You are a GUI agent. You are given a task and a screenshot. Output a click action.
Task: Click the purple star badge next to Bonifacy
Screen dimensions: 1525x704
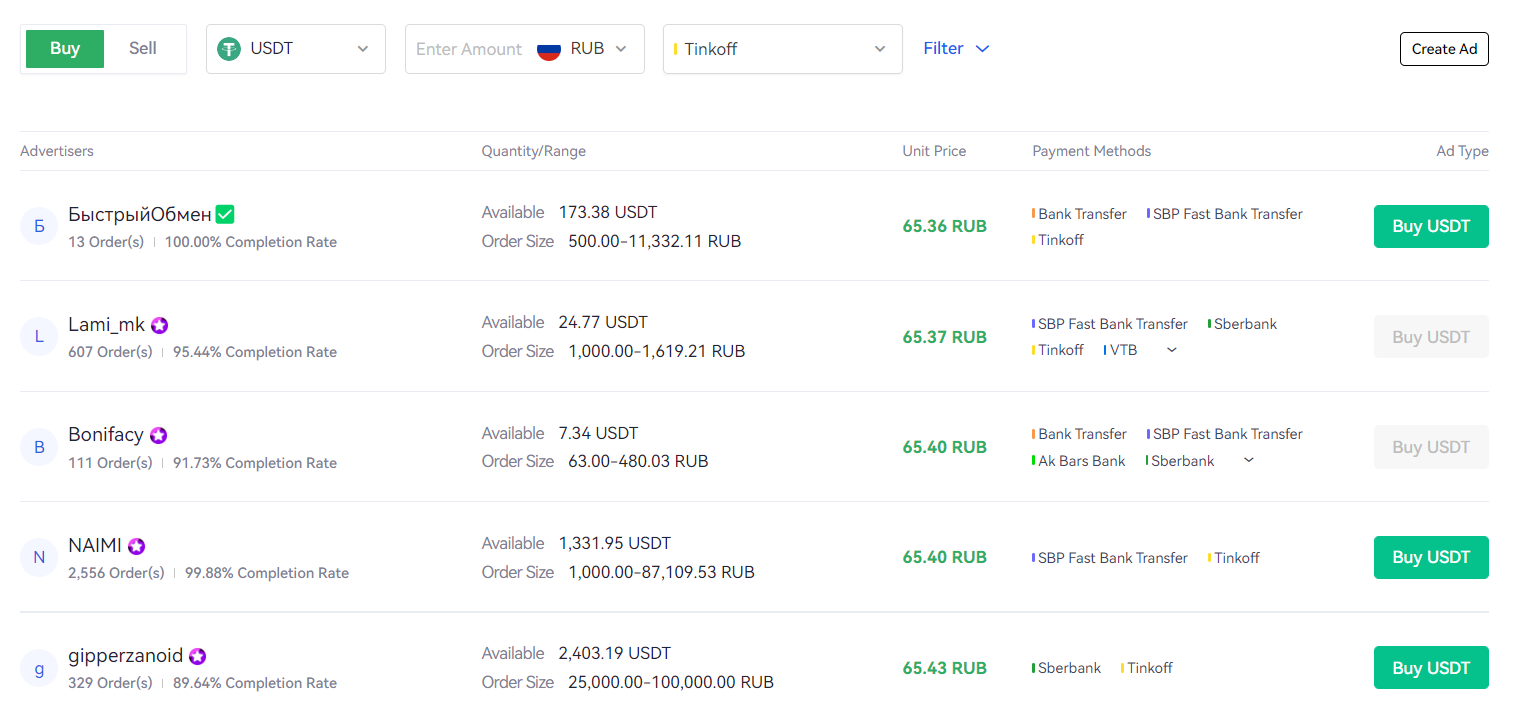click(158, 435)
